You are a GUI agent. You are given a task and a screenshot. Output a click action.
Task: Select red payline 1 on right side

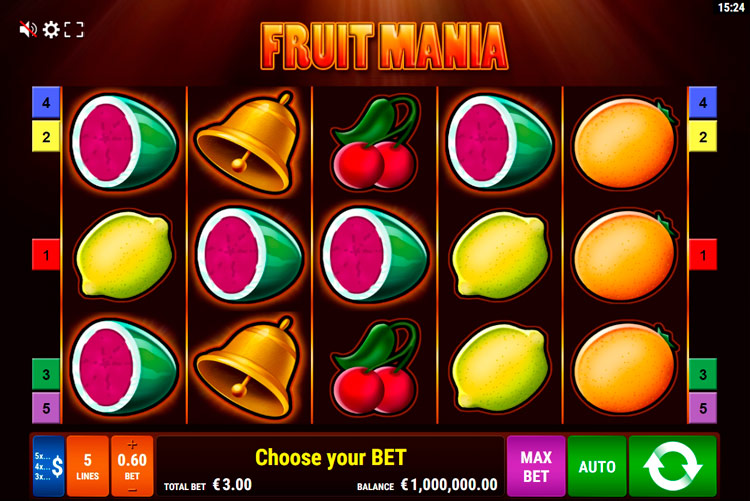[x=703, y=255]
